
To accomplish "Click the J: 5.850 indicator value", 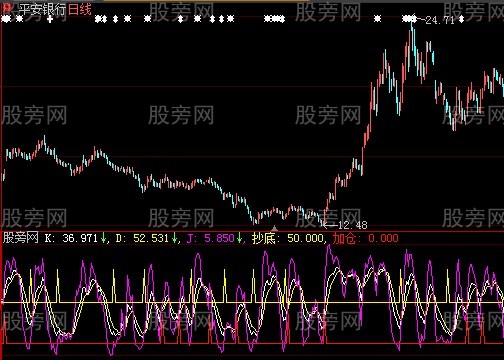I will click(211, 238).
